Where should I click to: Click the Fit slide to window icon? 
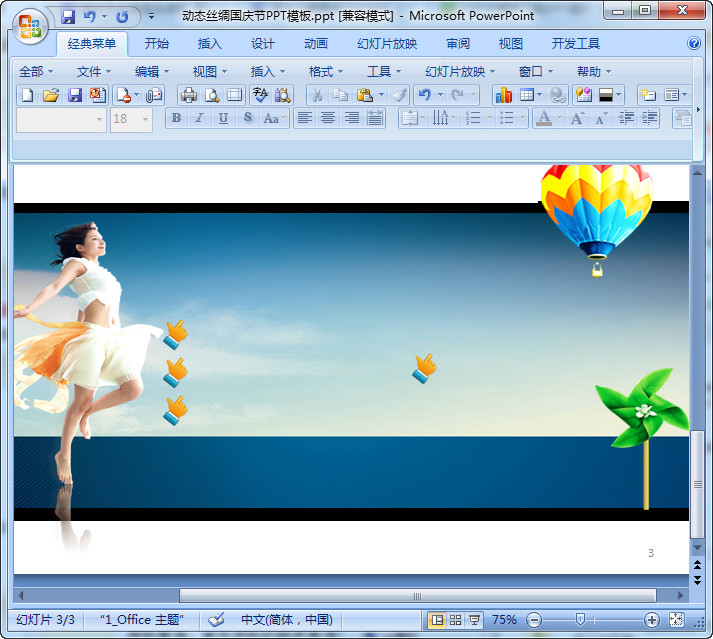(x=677, y=620)
